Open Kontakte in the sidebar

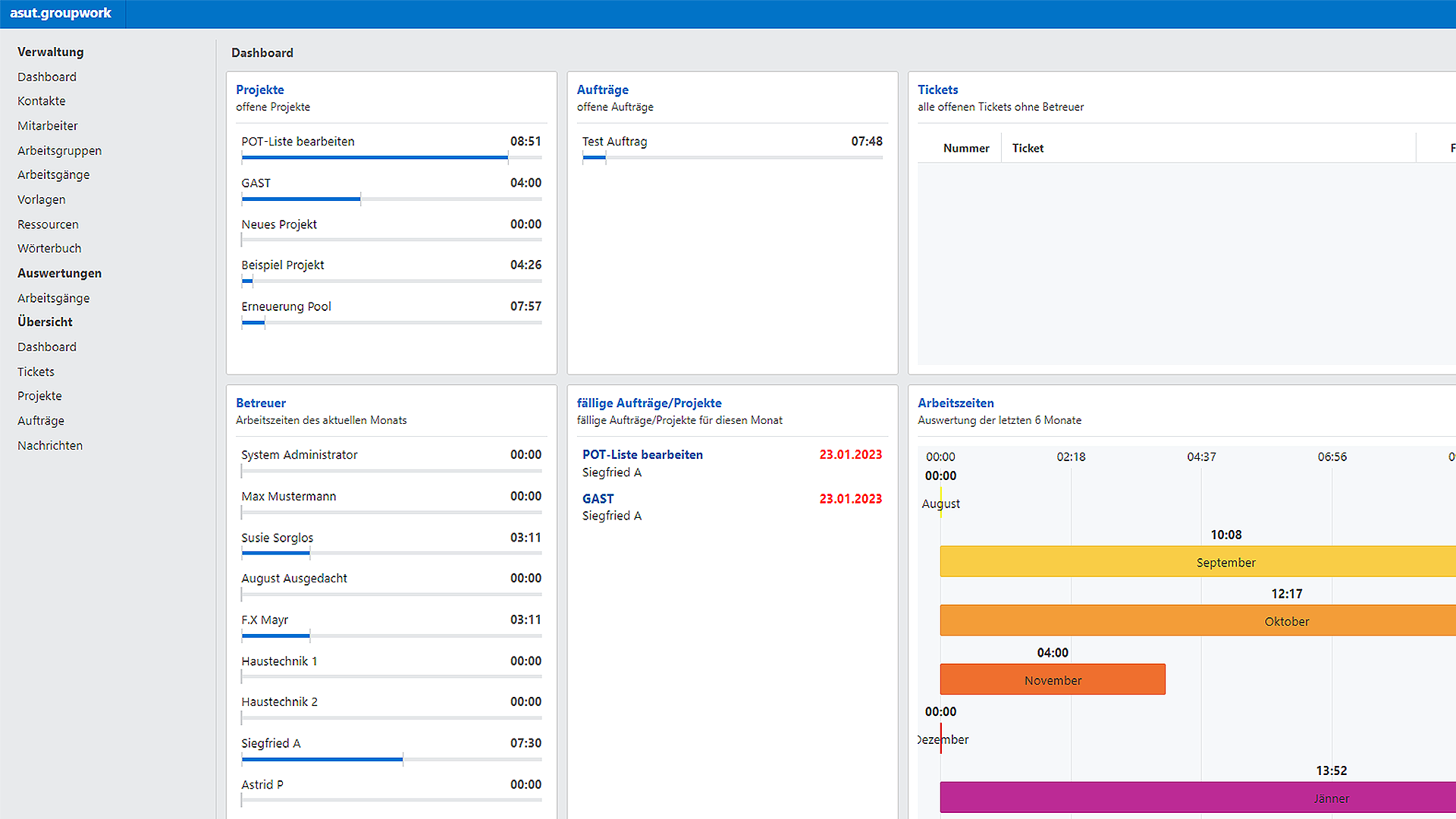[x=42, y=101]
